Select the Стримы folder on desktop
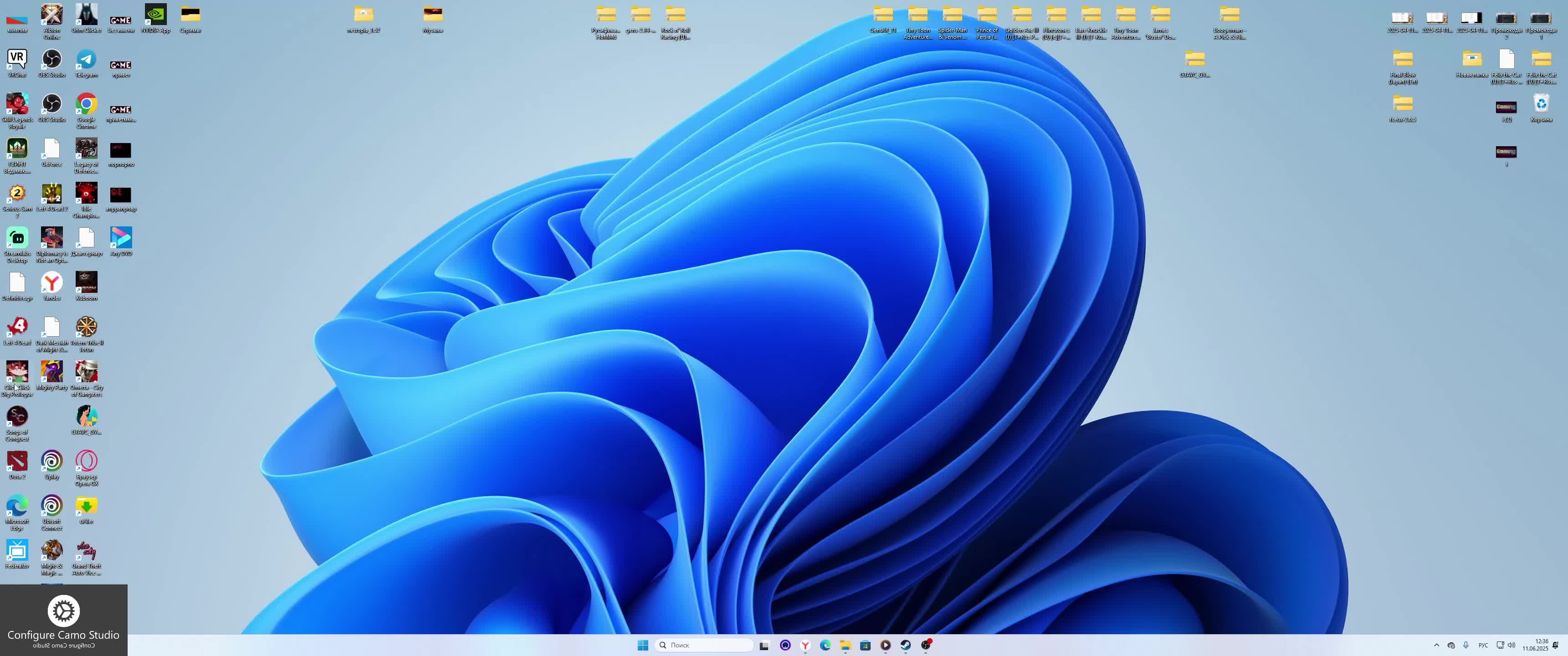This screenshot has height=656, width=1568. (x=191, y=18)
